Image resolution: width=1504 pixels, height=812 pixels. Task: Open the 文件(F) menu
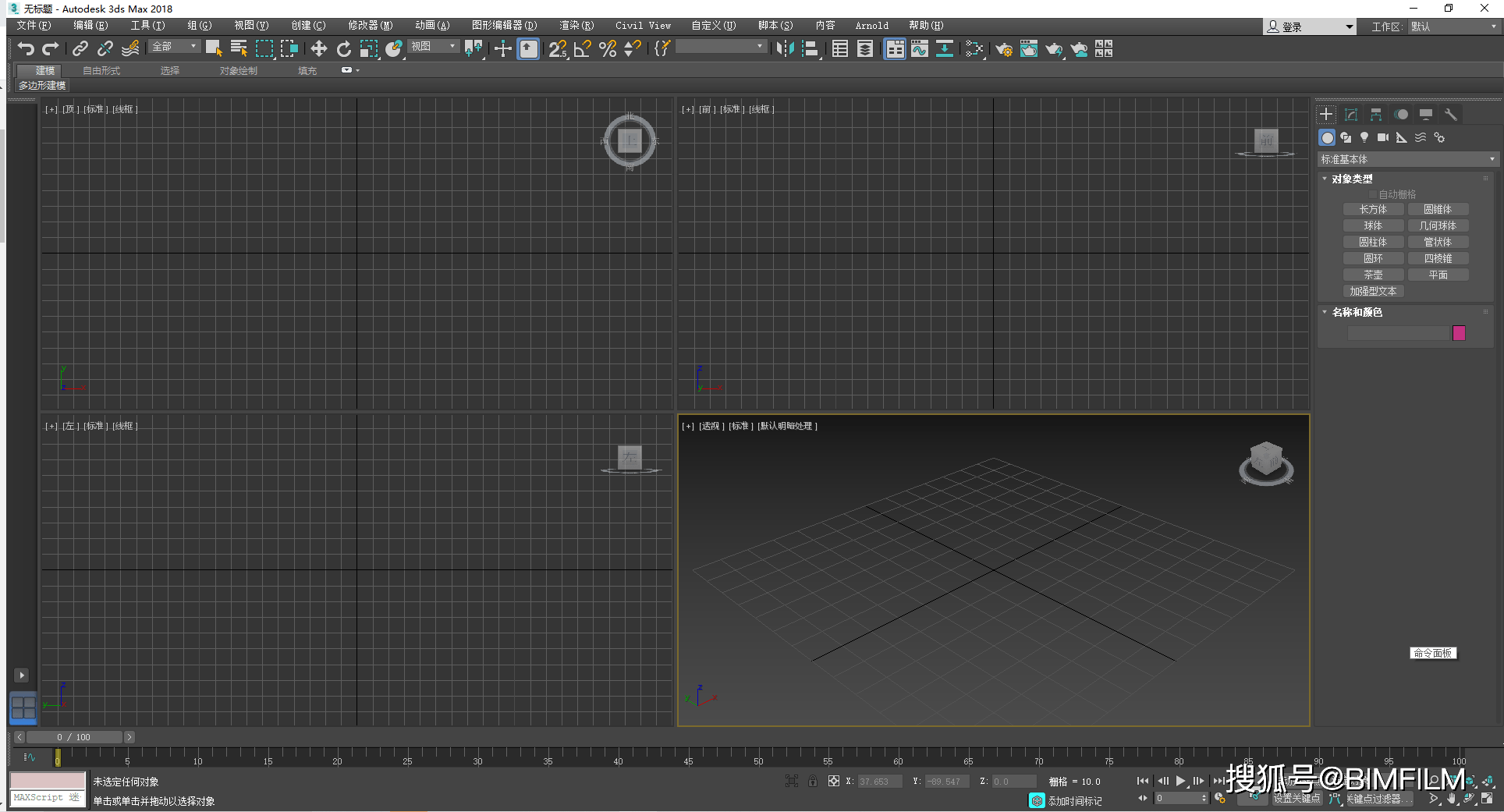point(34,26)
